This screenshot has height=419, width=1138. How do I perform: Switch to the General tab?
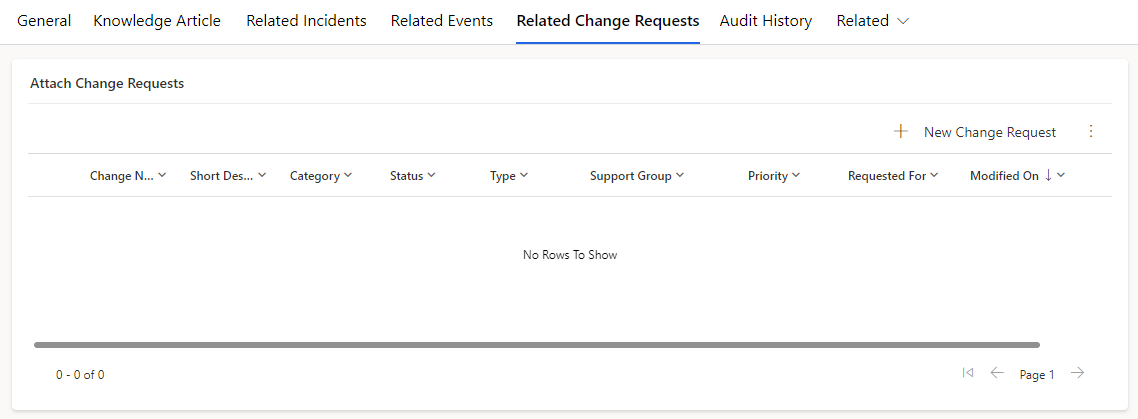(44, 21)
